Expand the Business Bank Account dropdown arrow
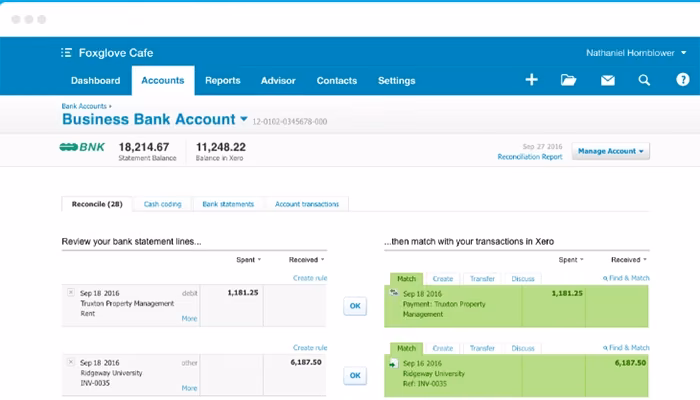Viewport: 700px width, 400px height. coord(244,119)
